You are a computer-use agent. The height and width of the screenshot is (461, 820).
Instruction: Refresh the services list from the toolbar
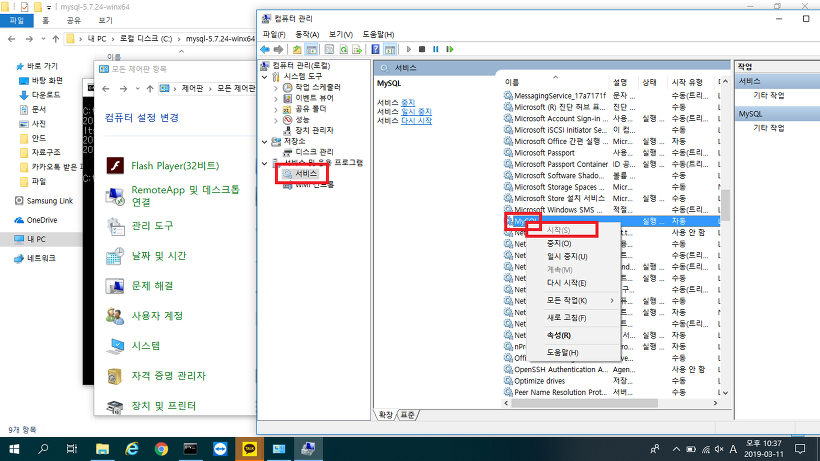pos(344,49)
